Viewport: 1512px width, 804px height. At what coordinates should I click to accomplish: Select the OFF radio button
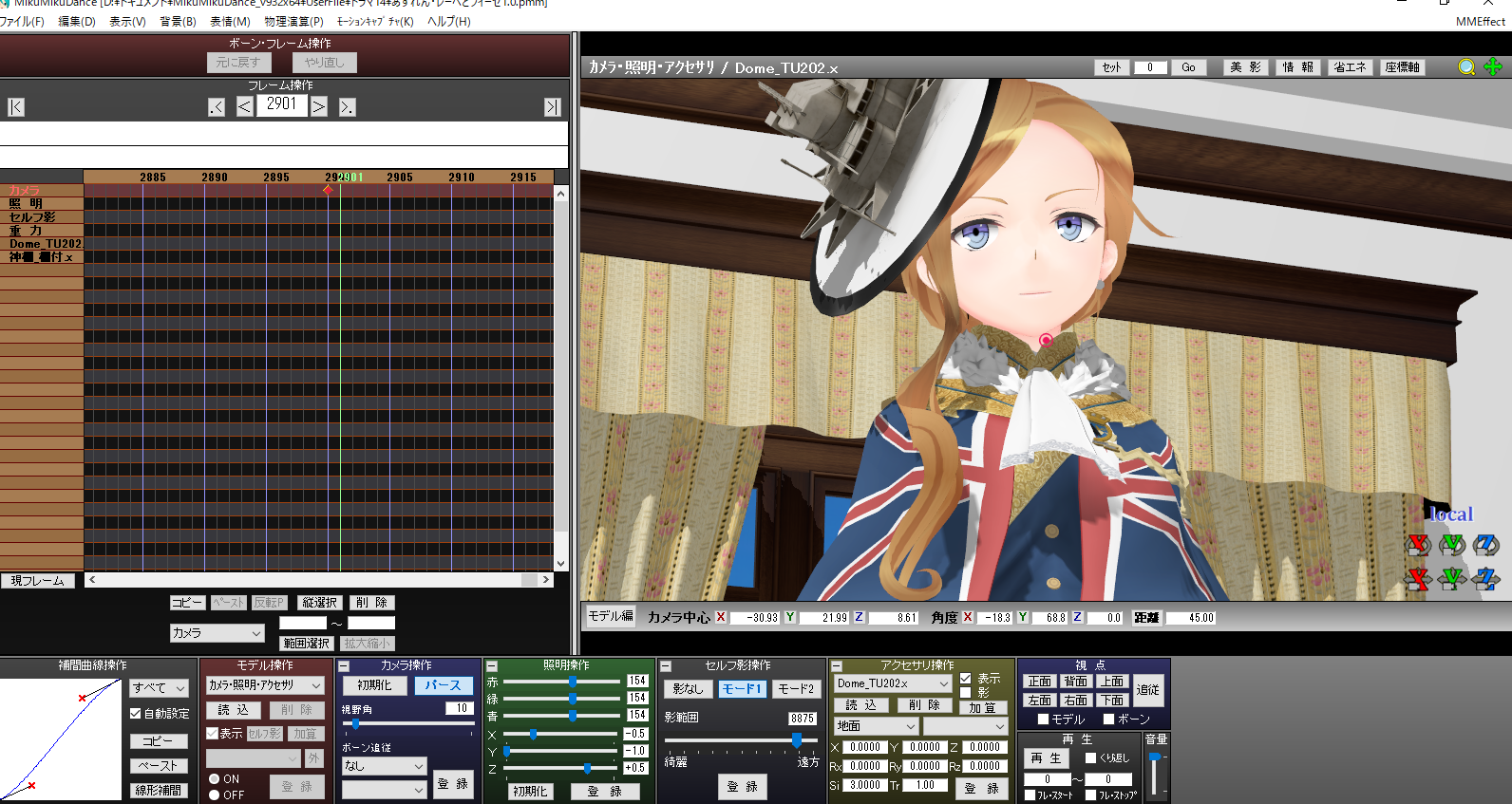point(214,795)
